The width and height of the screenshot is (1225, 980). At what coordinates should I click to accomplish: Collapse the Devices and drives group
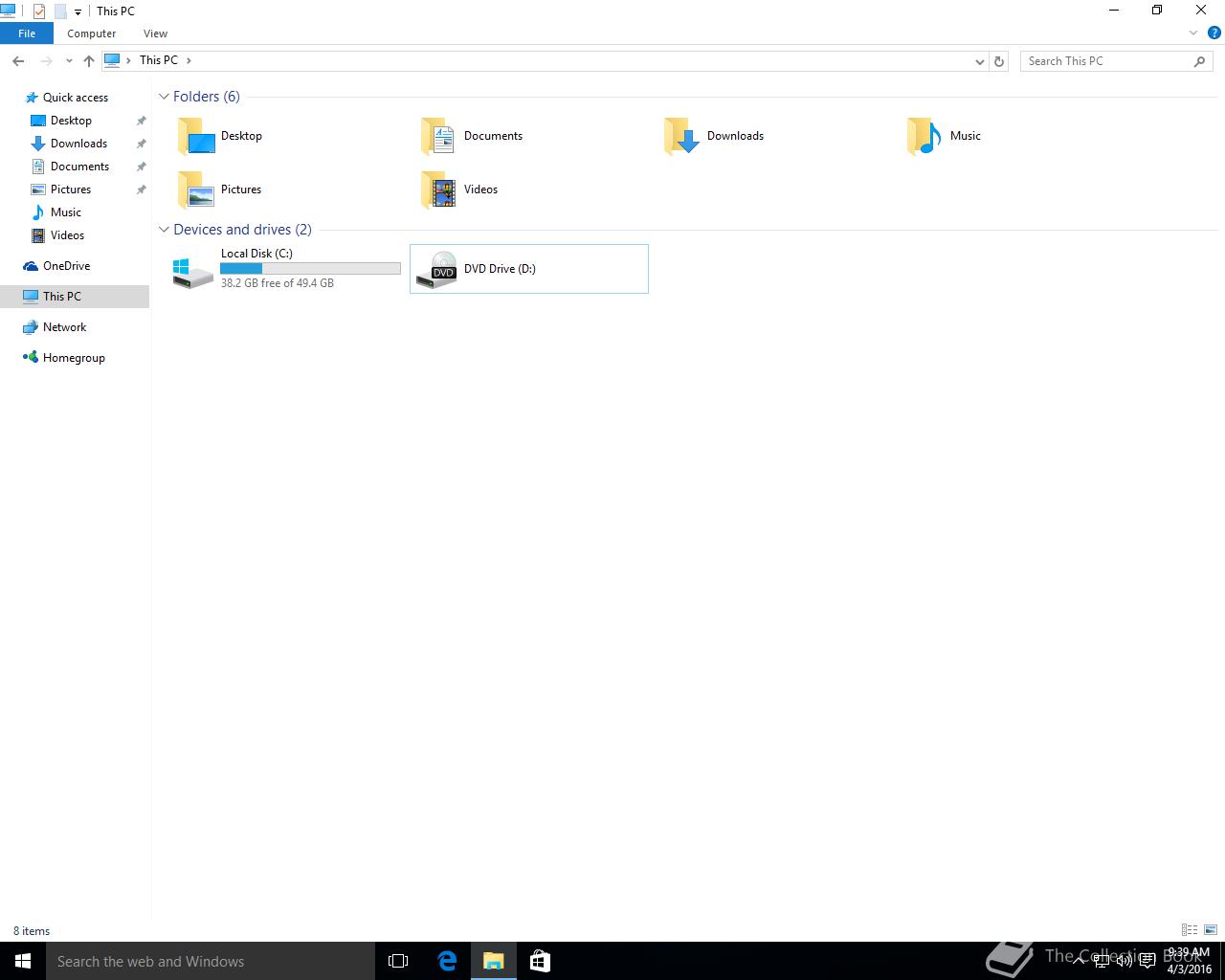pos(164,230)
